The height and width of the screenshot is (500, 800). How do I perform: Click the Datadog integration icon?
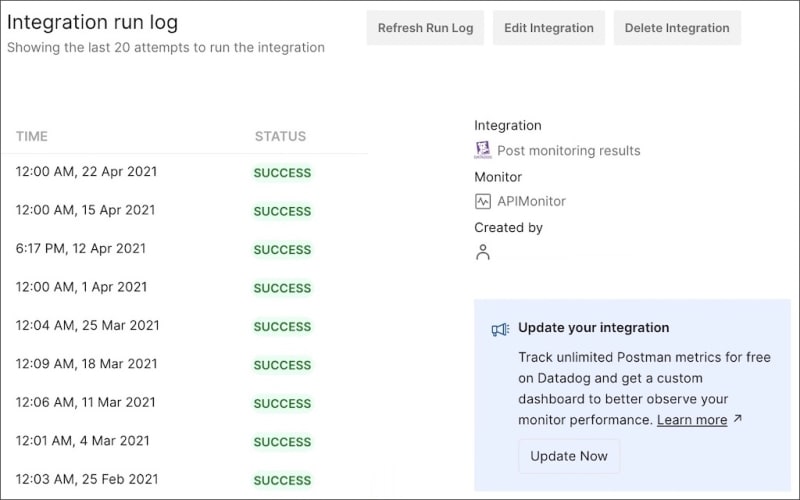coord(483,150)
